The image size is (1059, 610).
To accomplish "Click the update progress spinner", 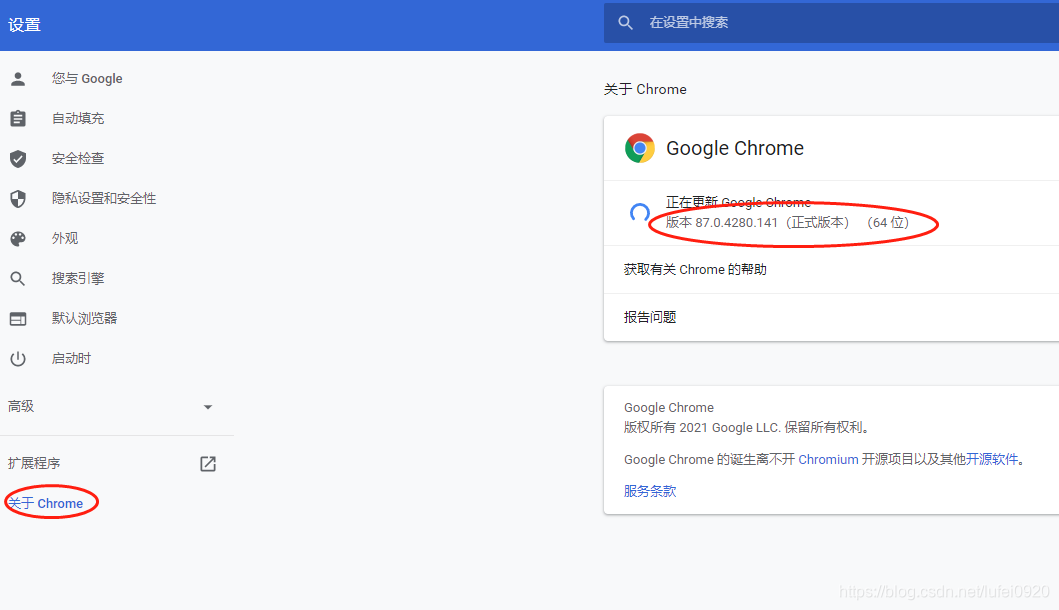I will point(640,213).
